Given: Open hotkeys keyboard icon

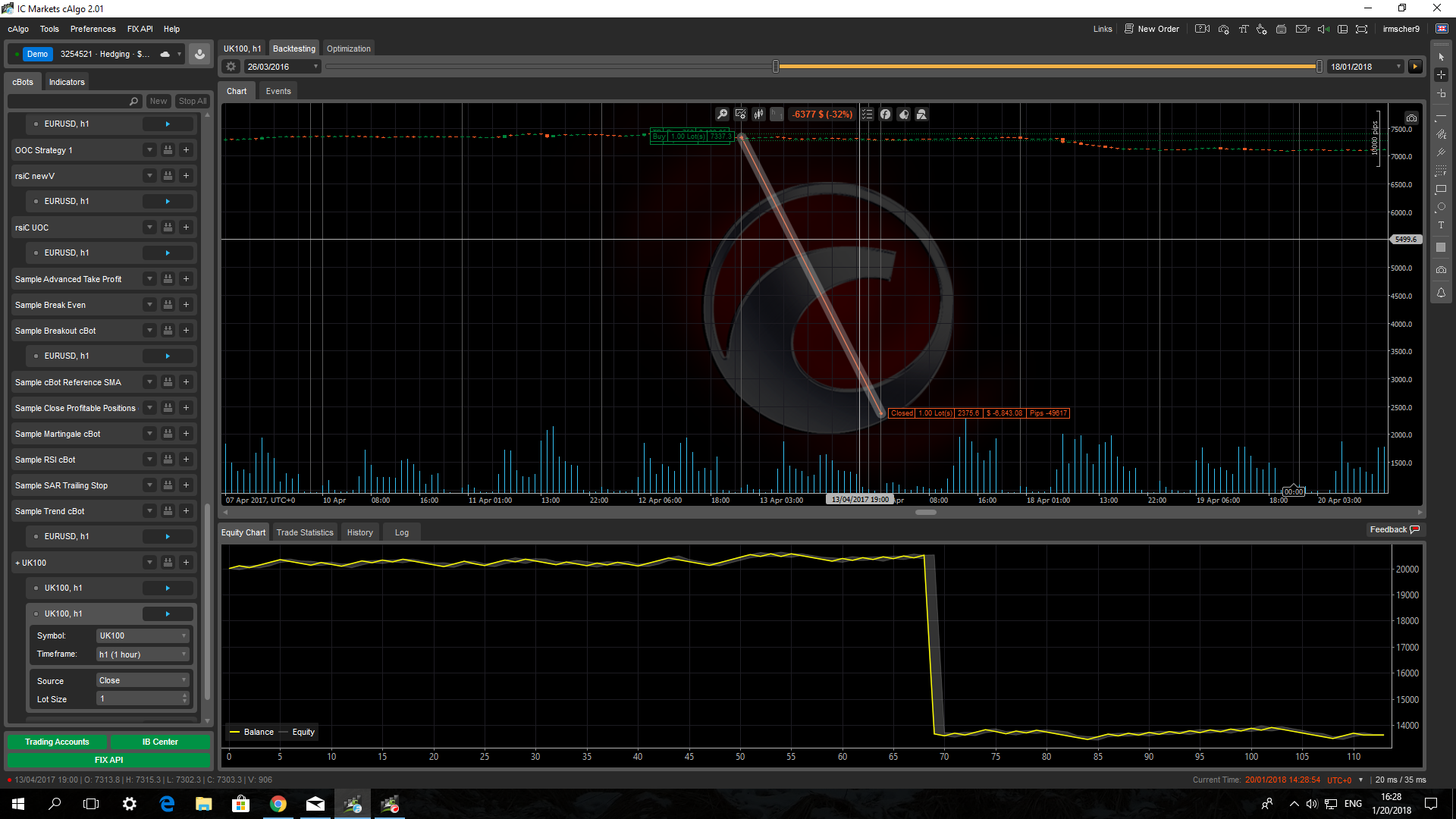Looking at the screenshot, I should pyautogui.click(x=1281, y=29).
